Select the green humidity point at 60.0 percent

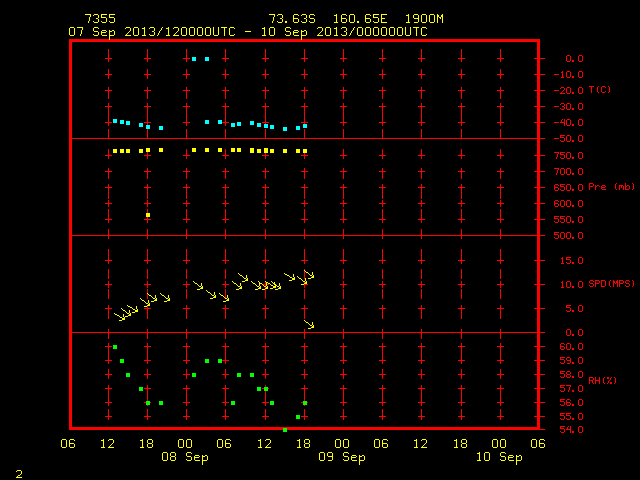pyautogui.click(x=115, y=347)
